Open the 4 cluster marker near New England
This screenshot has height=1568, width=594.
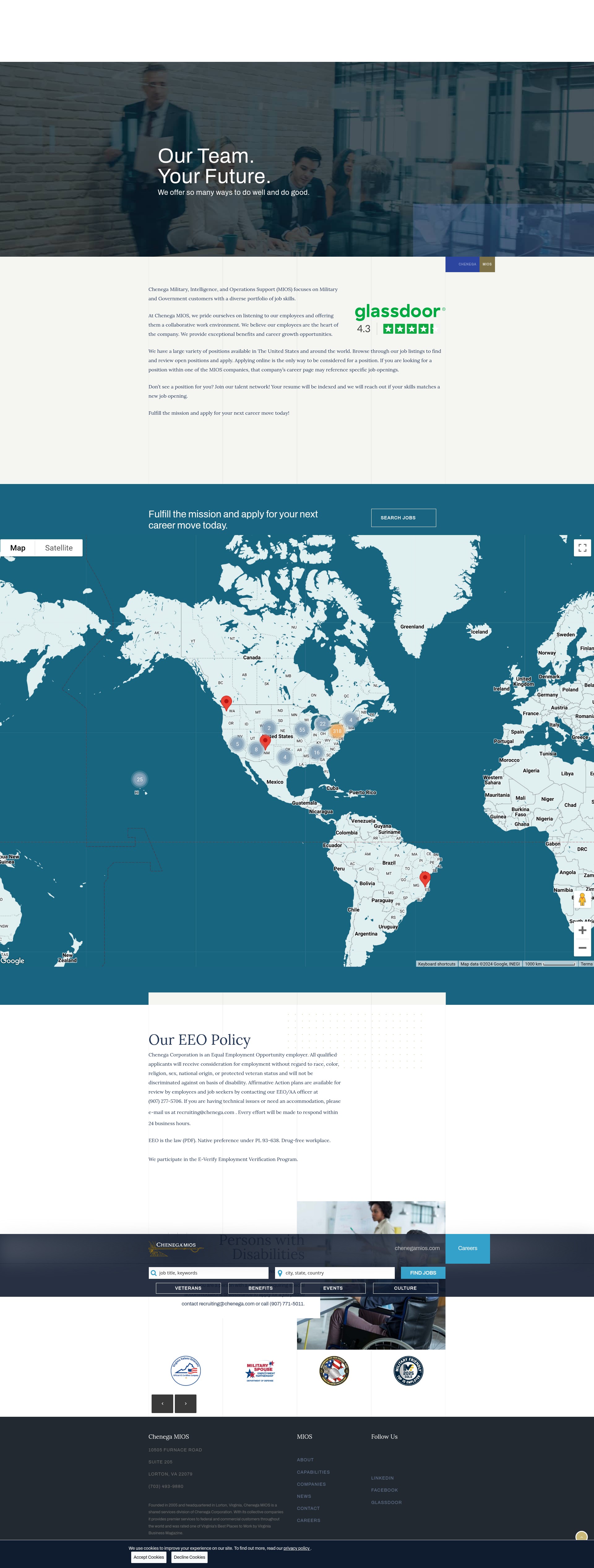point(351,719)
